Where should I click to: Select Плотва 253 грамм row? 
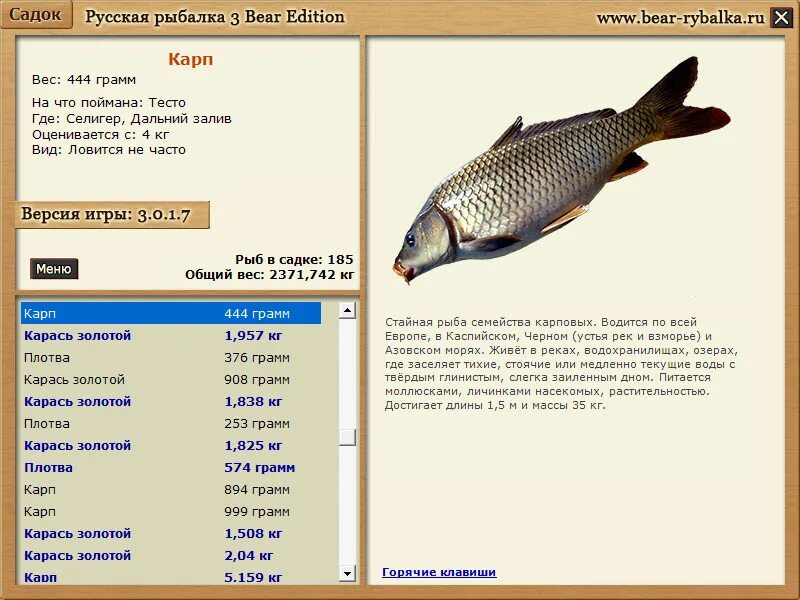click(171, 423)
